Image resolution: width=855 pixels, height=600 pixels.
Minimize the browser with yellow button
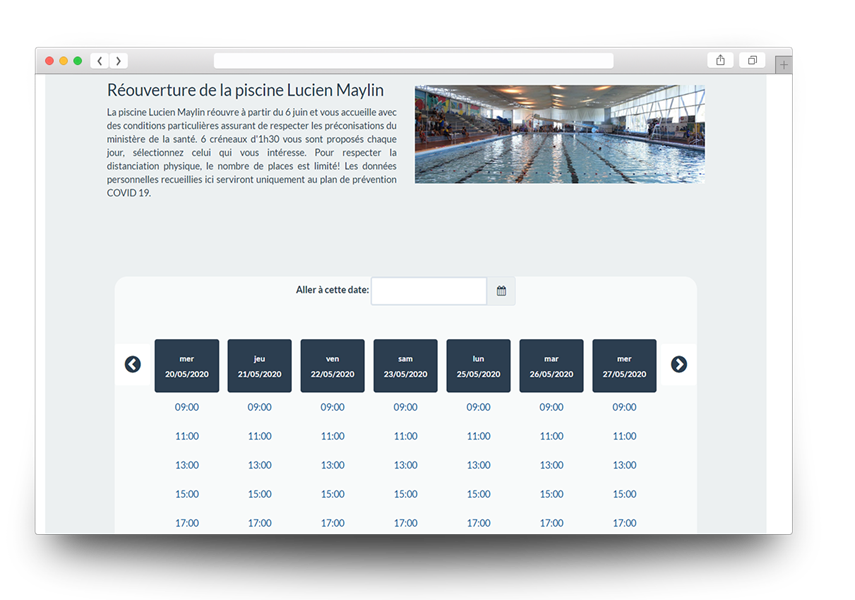(x=63, y=61)
